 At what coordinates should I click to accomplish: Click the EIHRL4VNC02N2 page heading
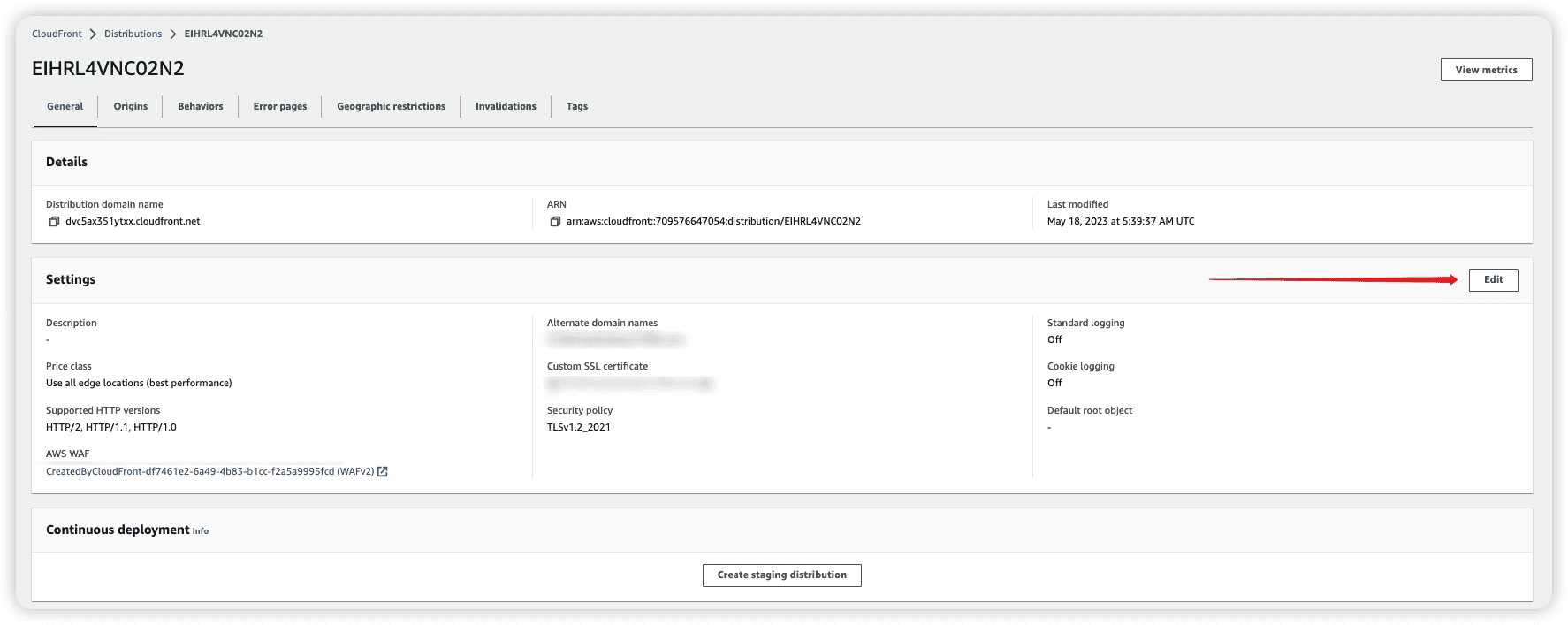pyautogui.click(x=108, y=69)
